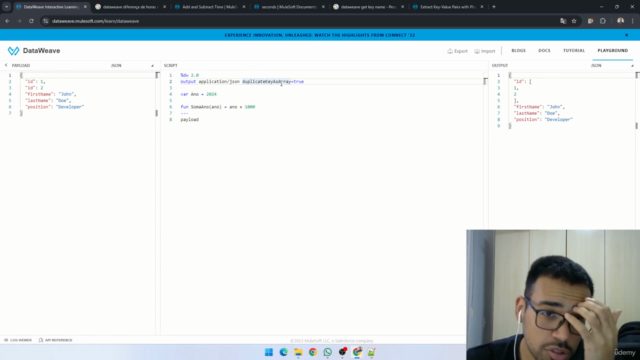Click the browser forward arrow
This screenshot has height=360, width=640.
pos(19,21)
